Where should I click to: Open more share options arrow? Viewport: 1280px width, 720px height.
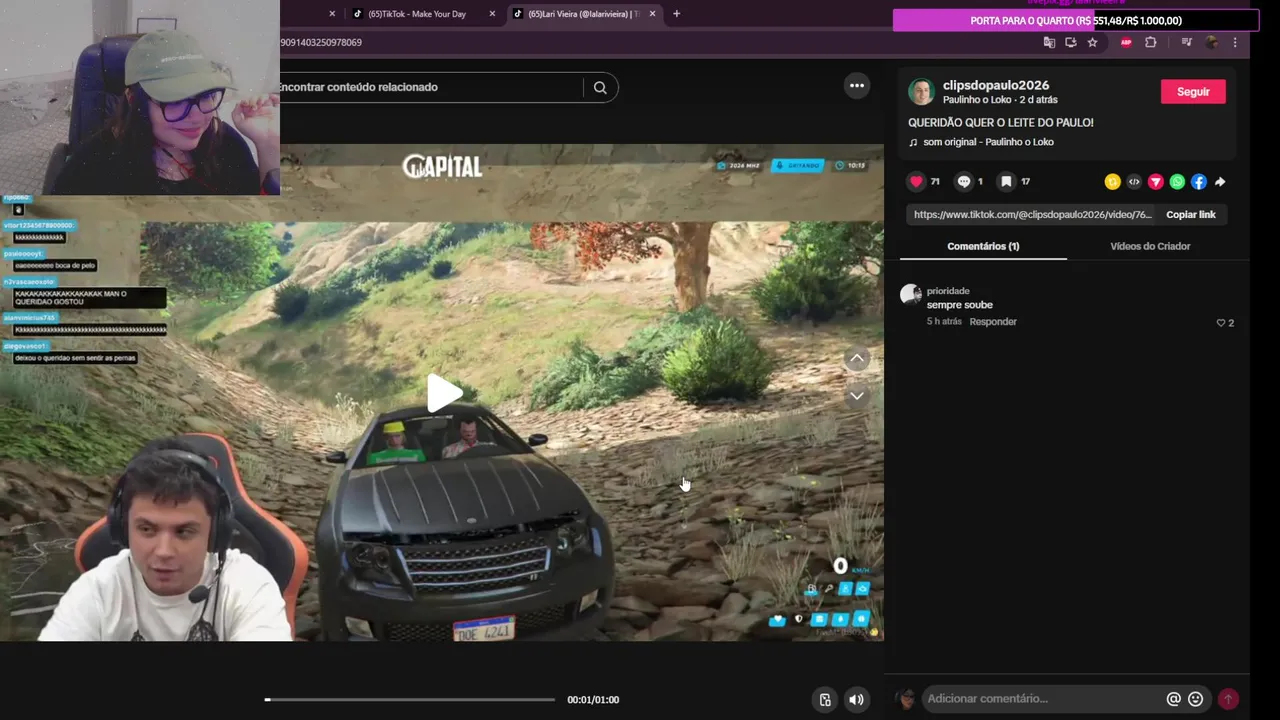point(1220,182)
